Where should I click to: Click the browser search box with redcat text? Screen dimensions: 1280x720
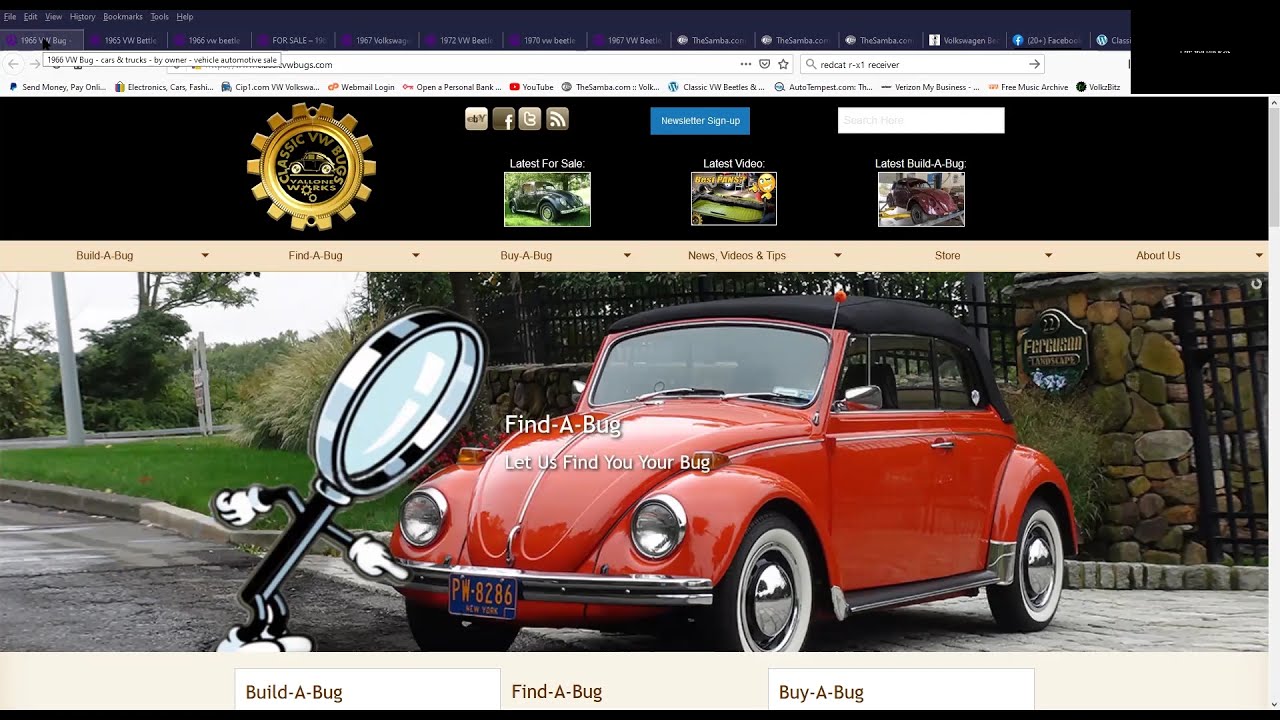click(920, 64)
